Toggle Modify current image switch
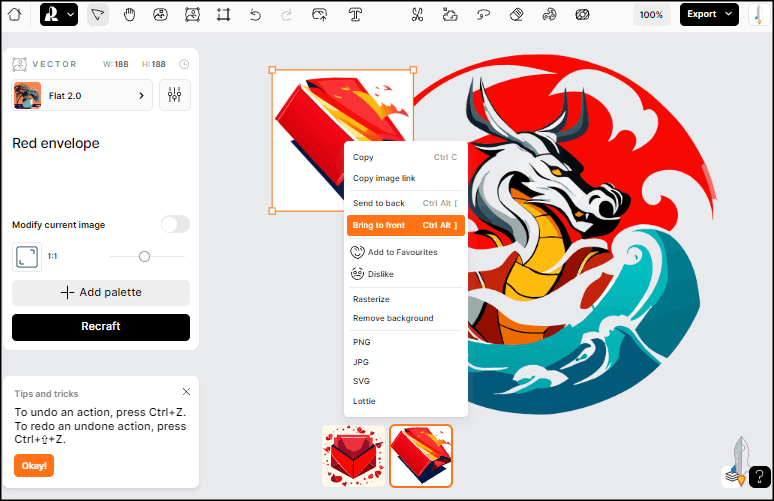The image size is (774, 501). point(175,224)
